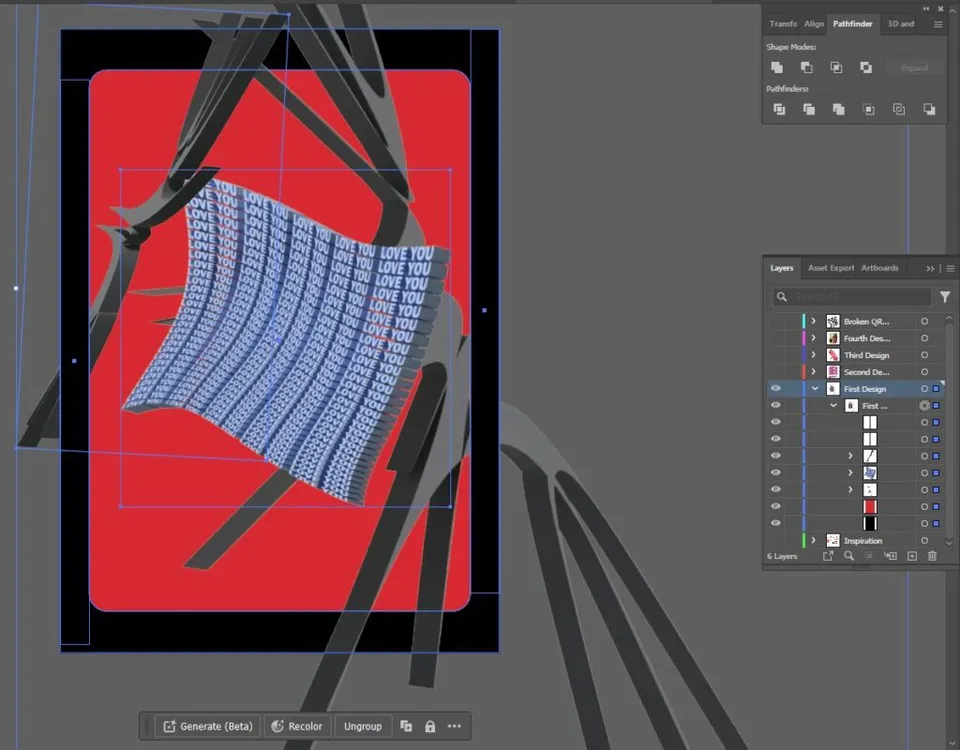
Task: Switch to the Artboards tab
Action: (880, 268)
